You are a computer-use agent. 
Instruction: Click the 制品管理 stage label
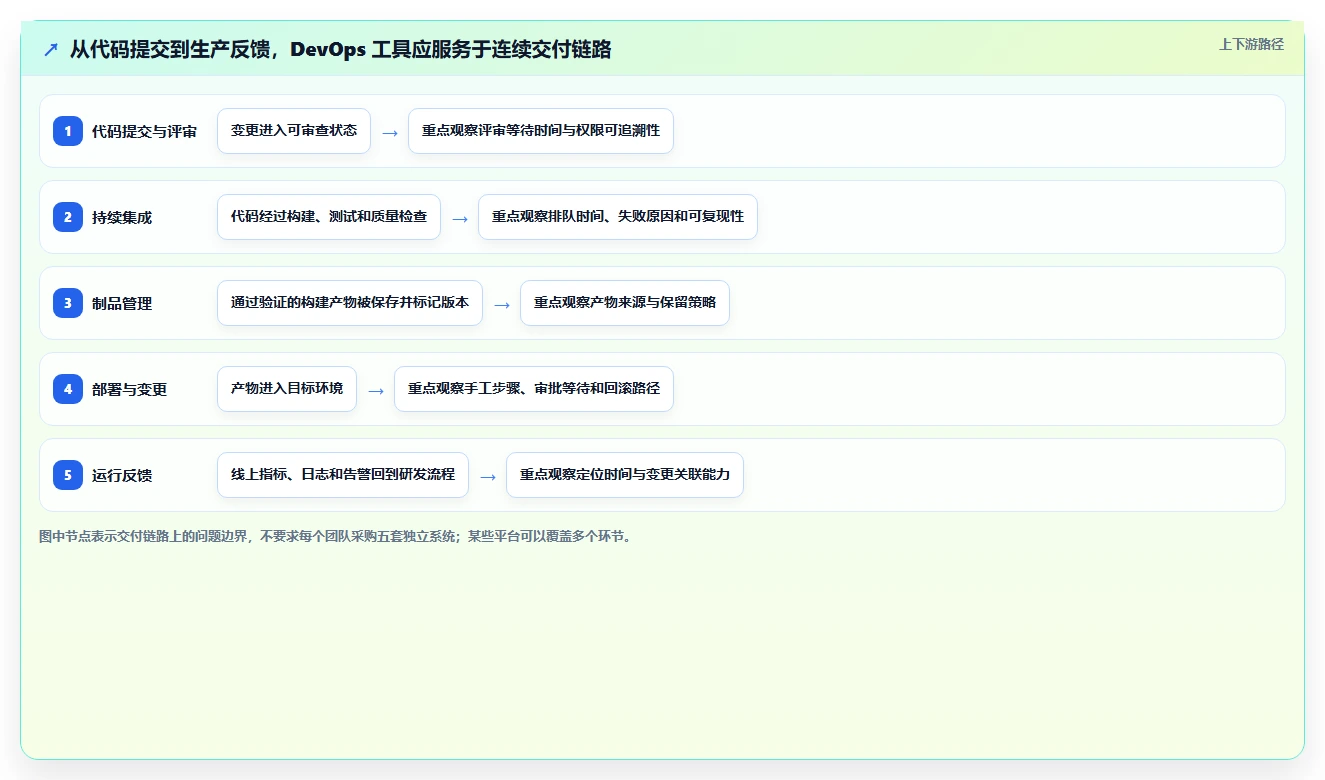(x=122, y=303)
